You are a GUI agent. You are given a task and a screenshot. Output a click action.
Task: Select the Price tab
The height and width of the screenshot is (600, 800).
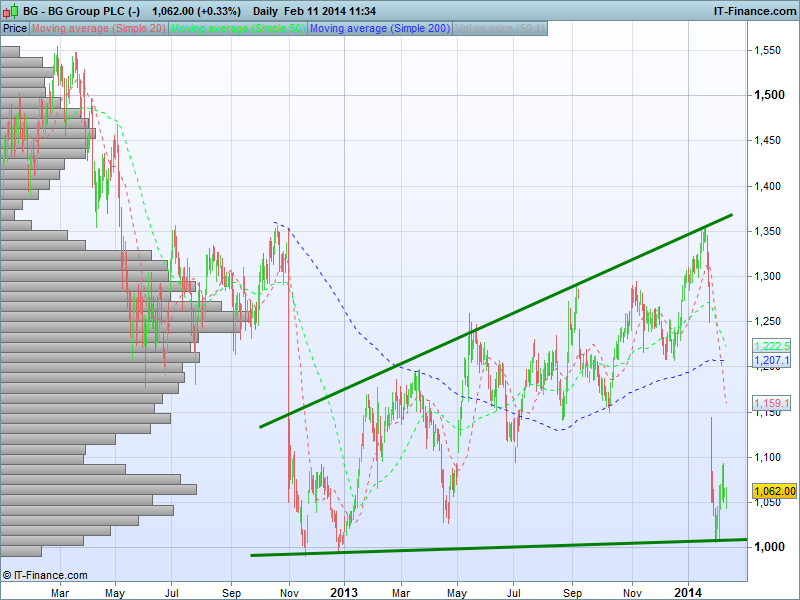click(14, 29)
